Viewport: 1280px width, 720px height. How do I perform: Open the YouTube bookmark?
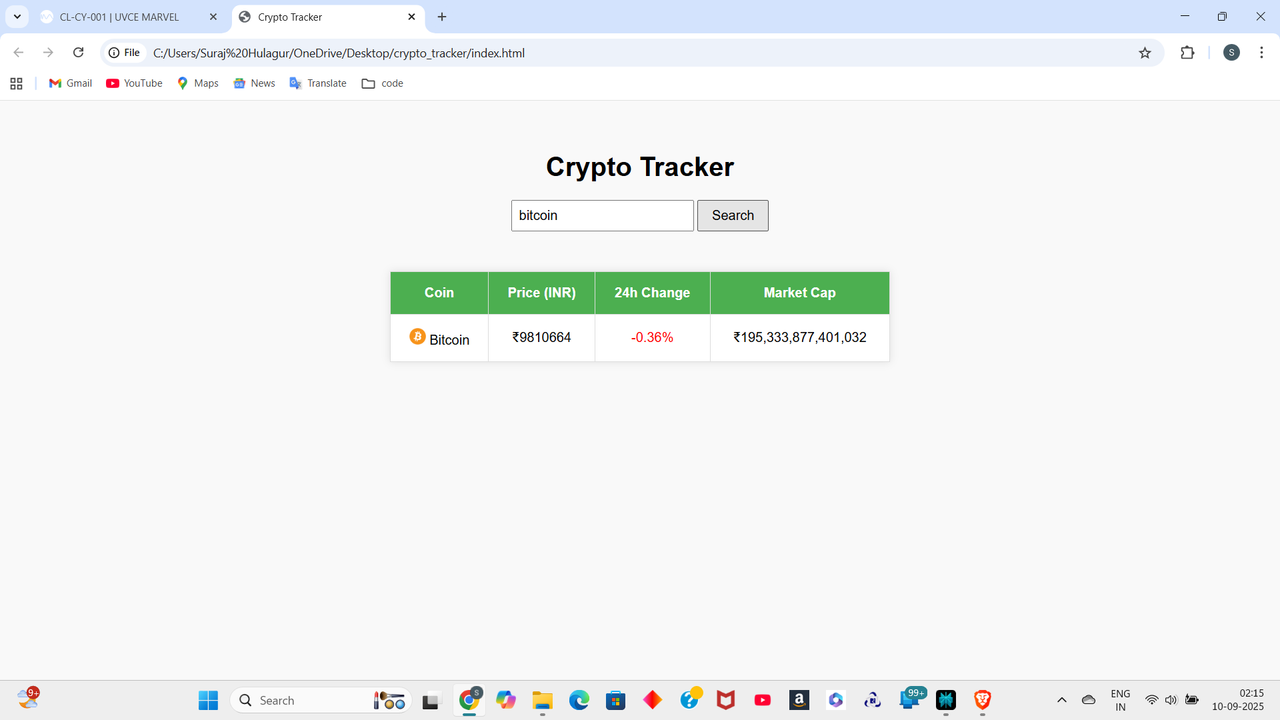[134, 83]
